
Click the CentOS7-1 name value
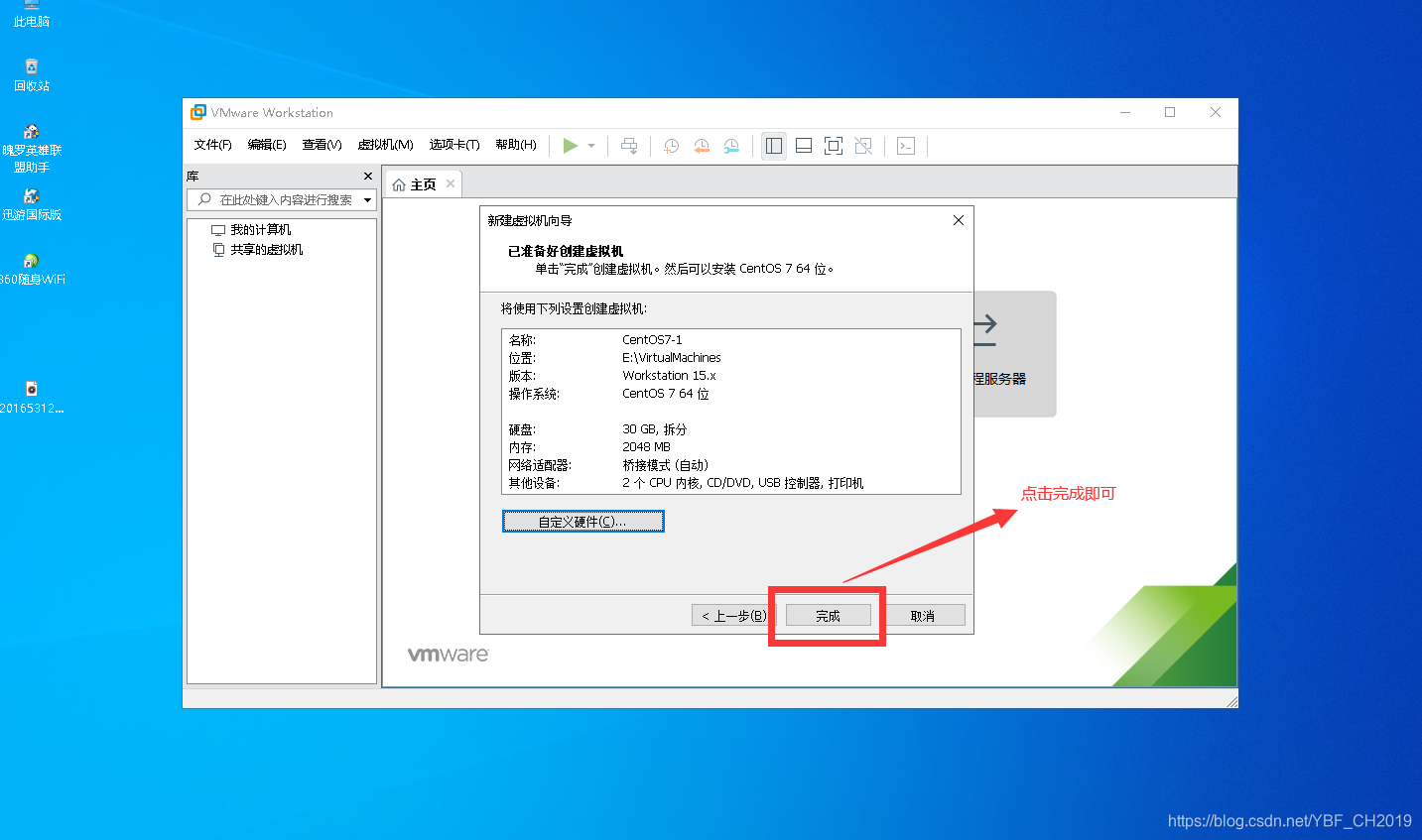pyautogui.click(x=652, y=340)
